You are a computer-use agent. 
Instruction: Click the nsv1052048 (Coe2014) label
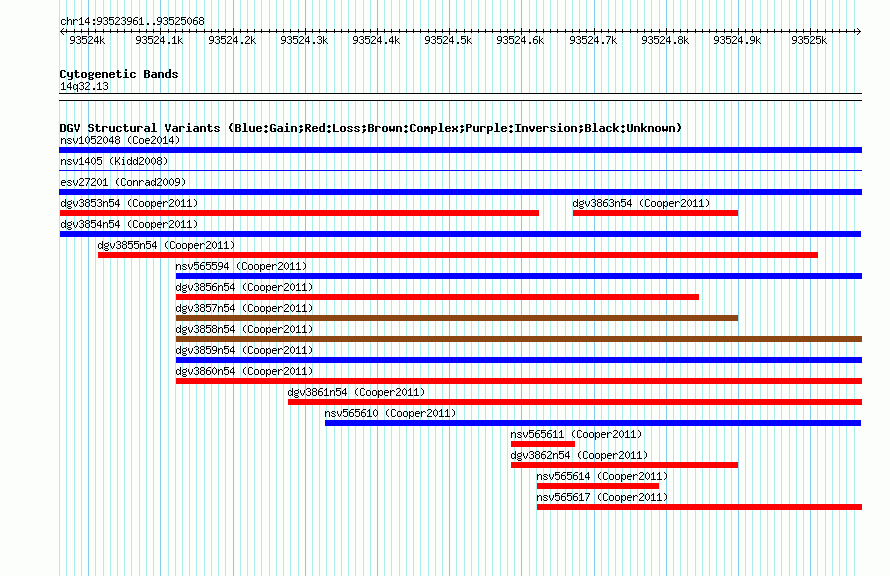[120, 140]
